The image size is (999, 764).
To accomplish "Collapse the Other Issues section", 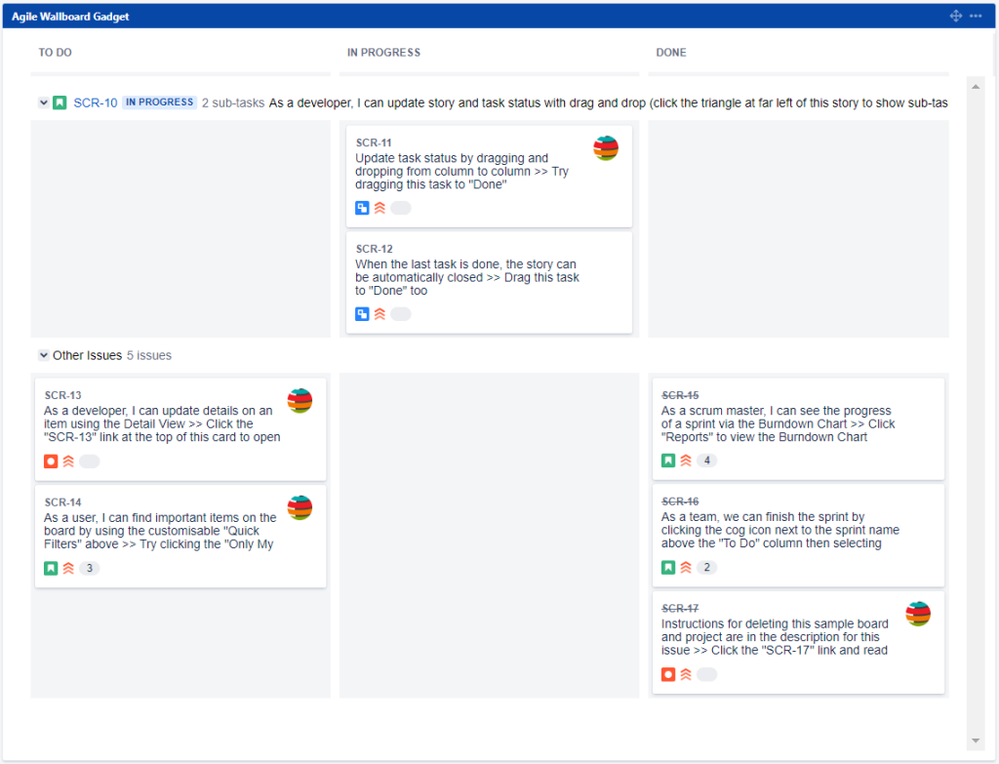I will point(44,355).
